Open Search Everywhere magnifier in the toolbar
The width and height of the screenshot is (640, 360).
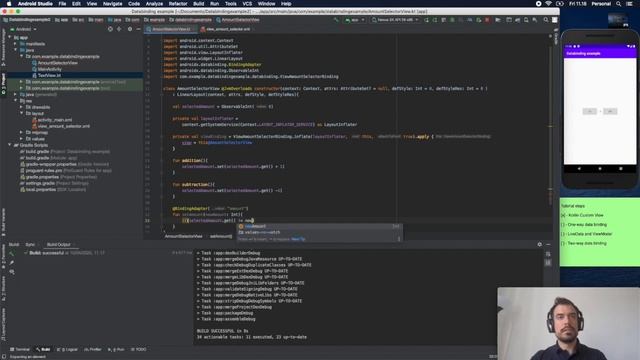coord(546,20)
